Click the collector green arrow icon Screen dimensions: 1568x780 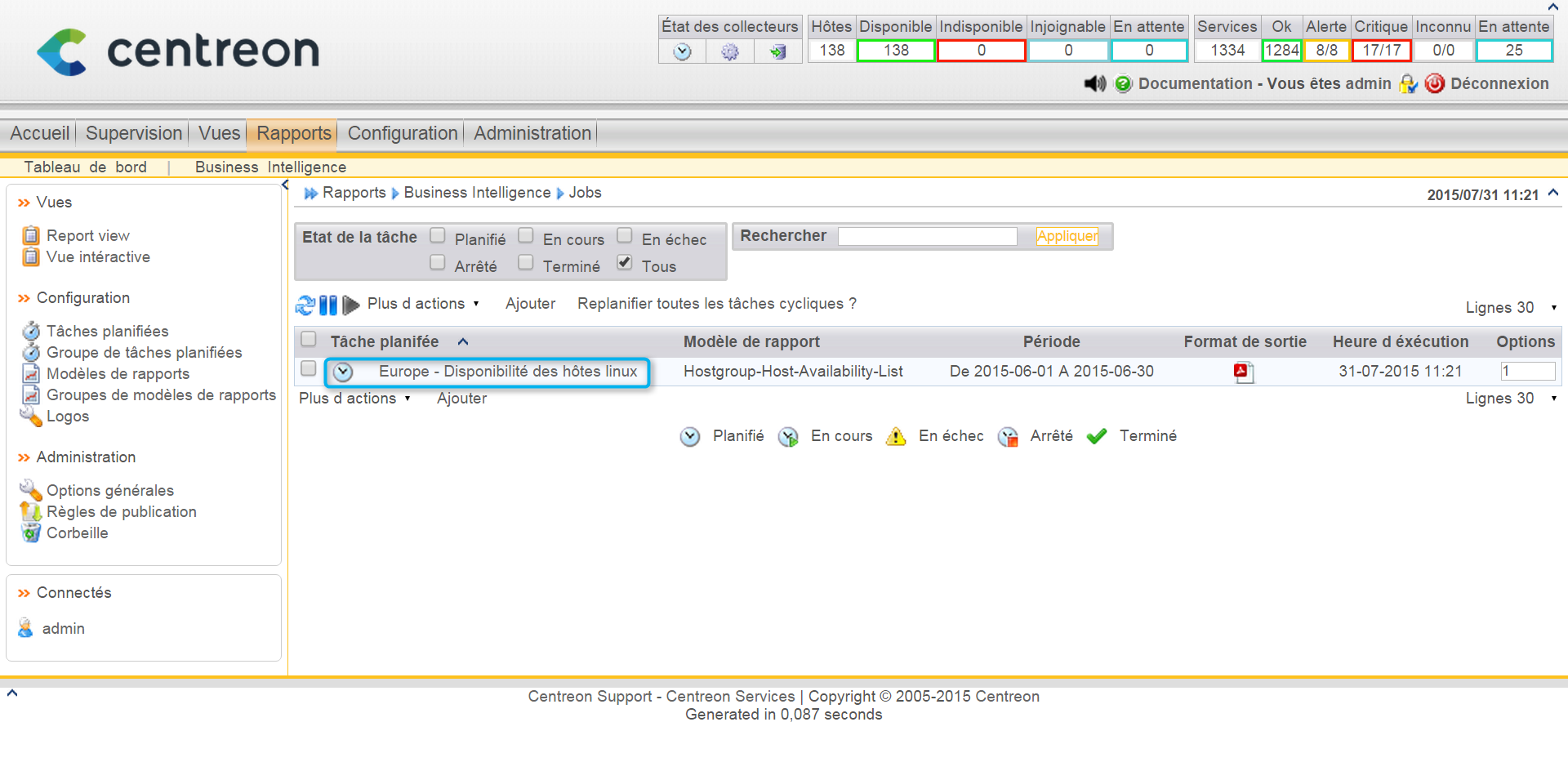[777, 51]
